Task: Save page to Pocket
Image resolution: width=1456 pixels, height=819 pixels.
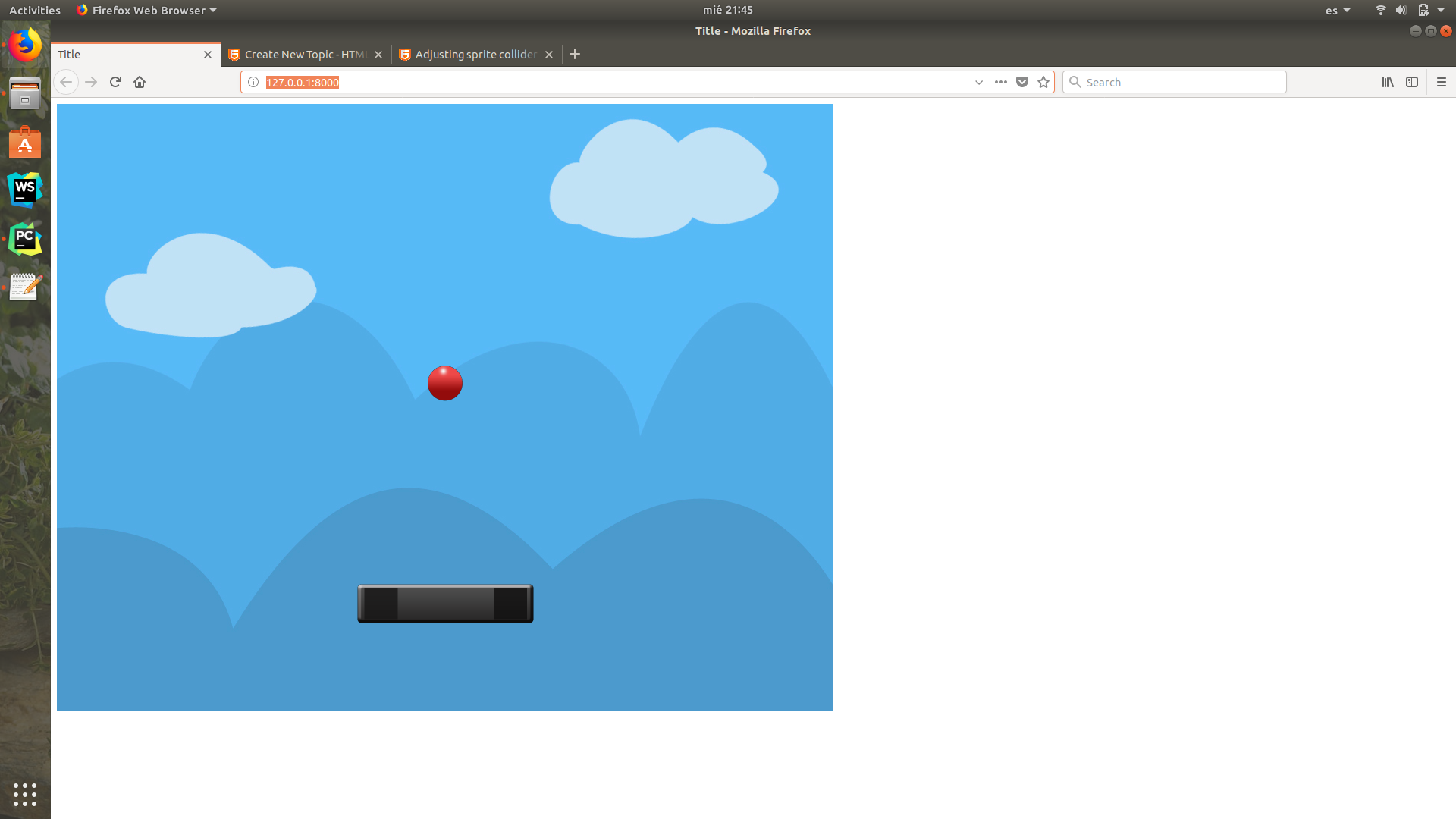Action: [1022, 82]
